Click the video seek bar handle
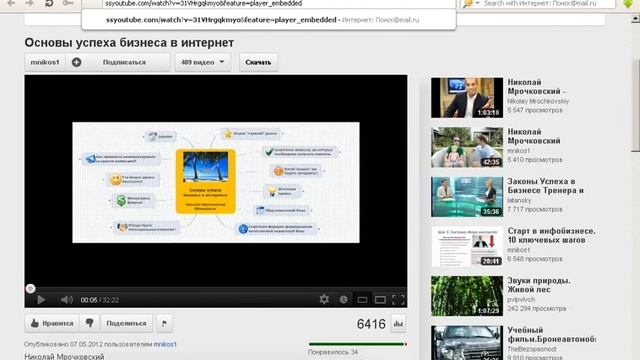 [30, 289]
